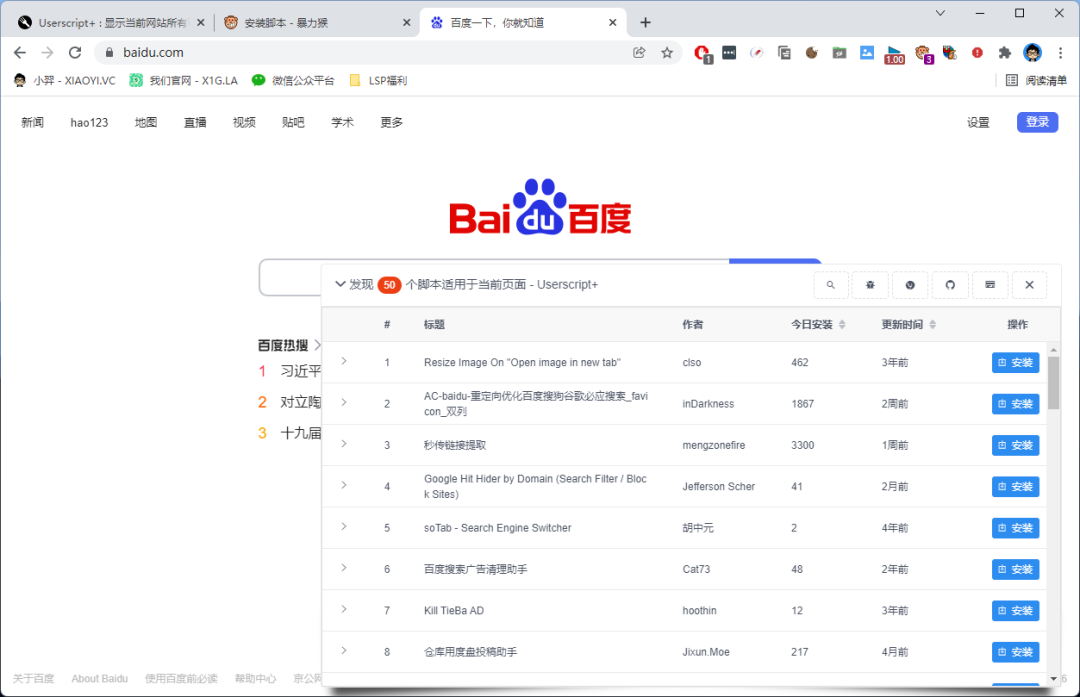Install the 秒传链接提取 script

point(1015,445)
